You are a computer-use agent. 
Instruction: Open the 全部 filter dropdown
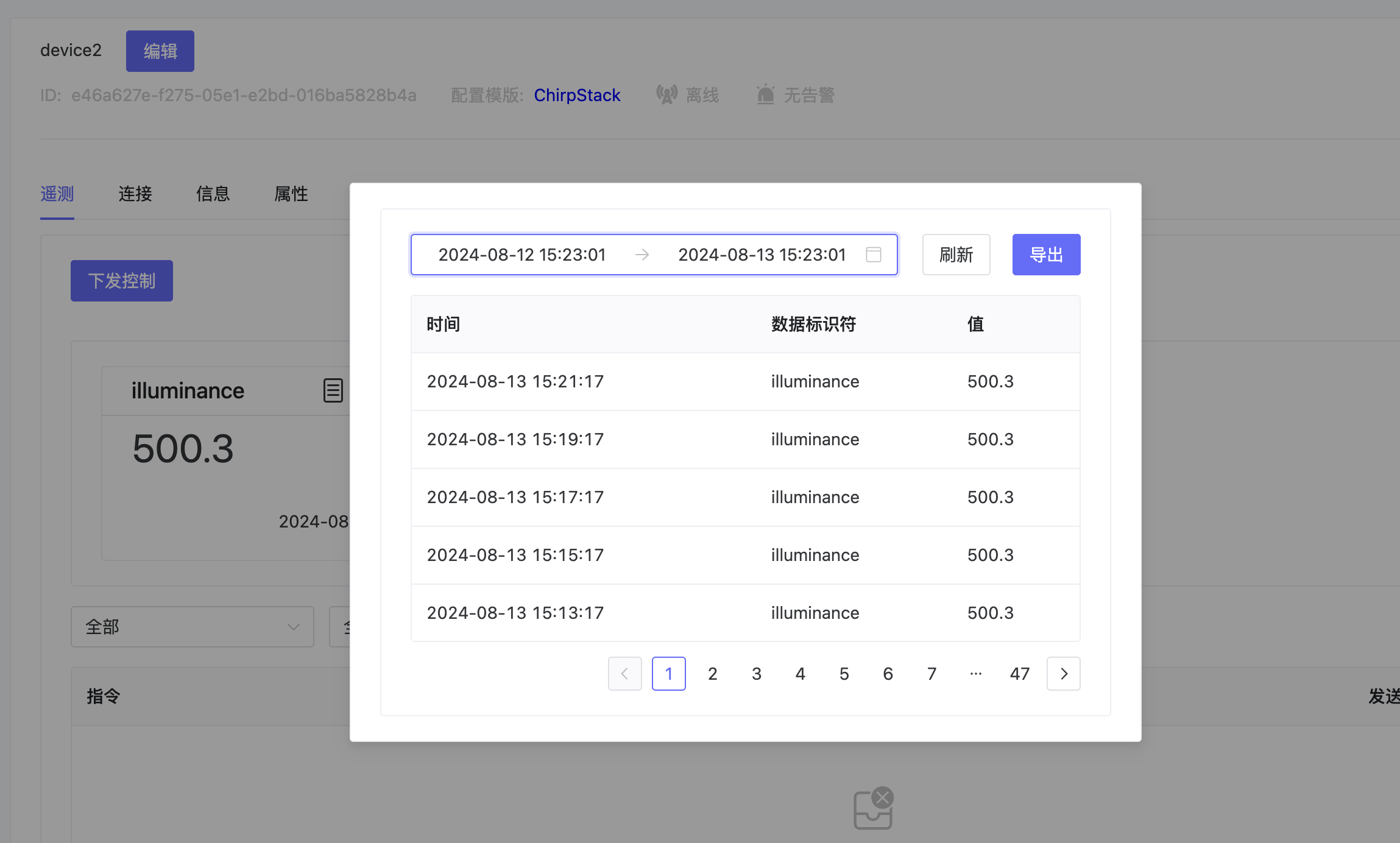pos(192,627)
